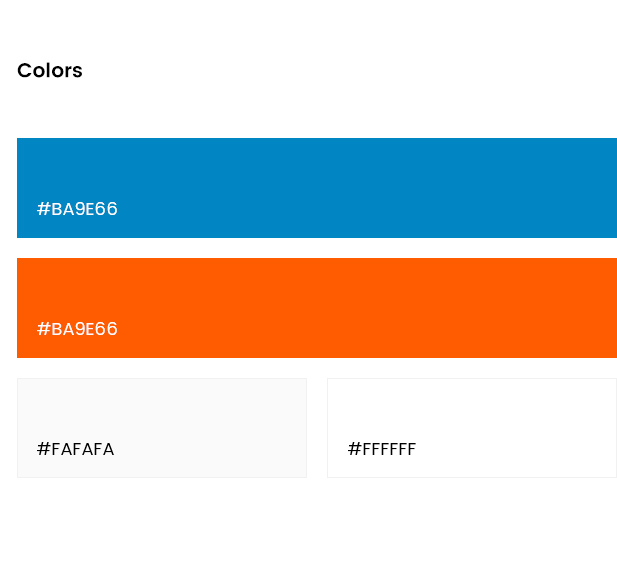Click empty top area of orange swatch
617x577 pixels.
[x=317, y=285]
